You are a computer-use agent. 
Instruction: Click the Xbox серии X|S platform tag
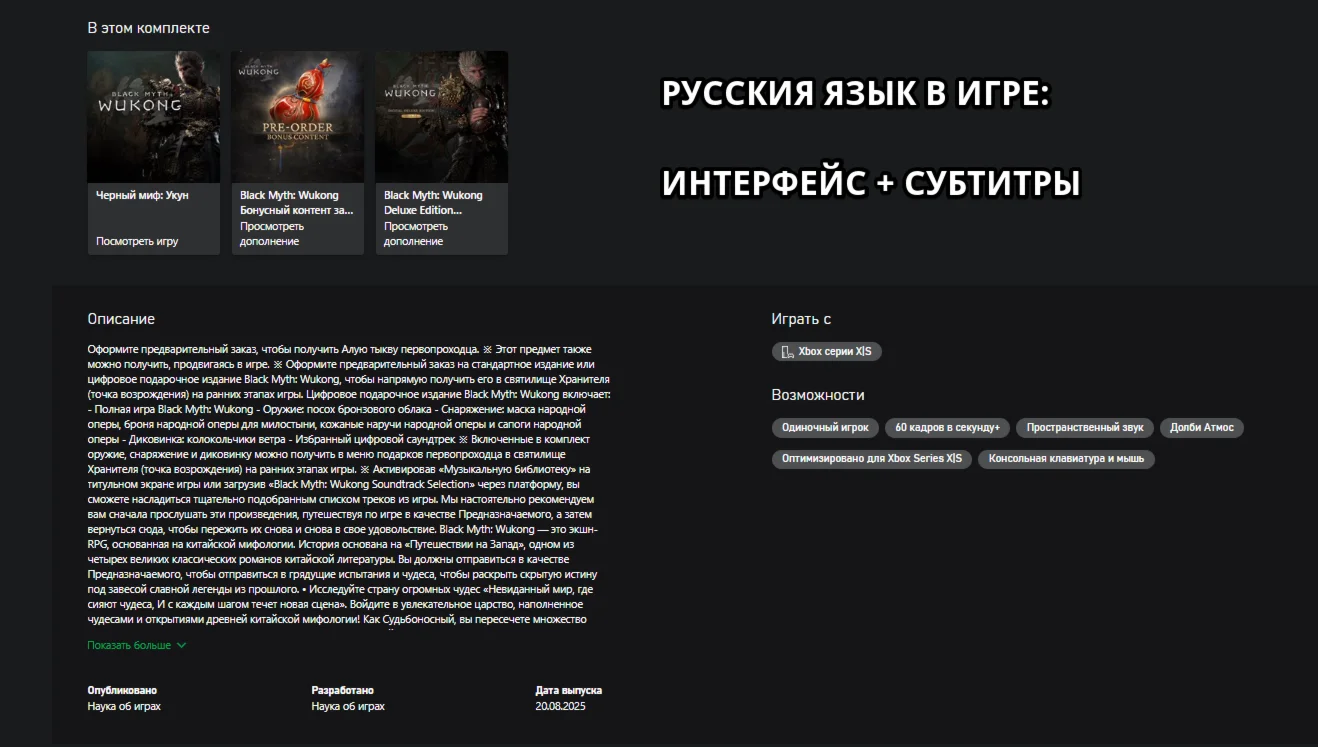tap(827, 352)
